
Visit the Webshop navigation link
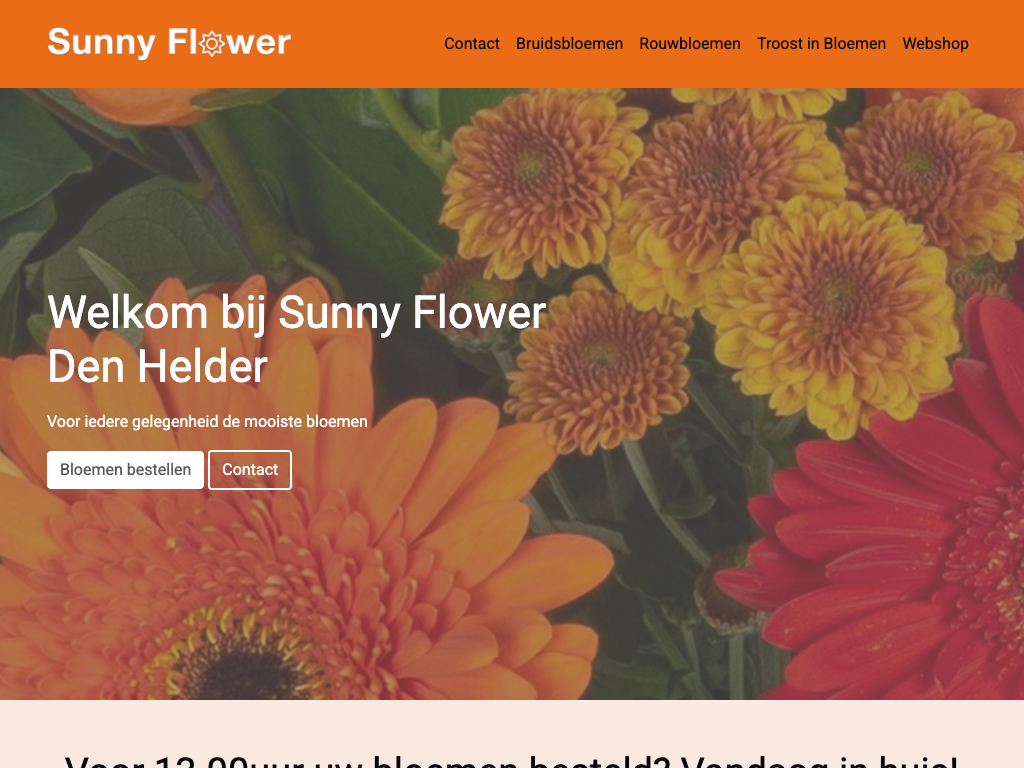[x=935, y=44]
